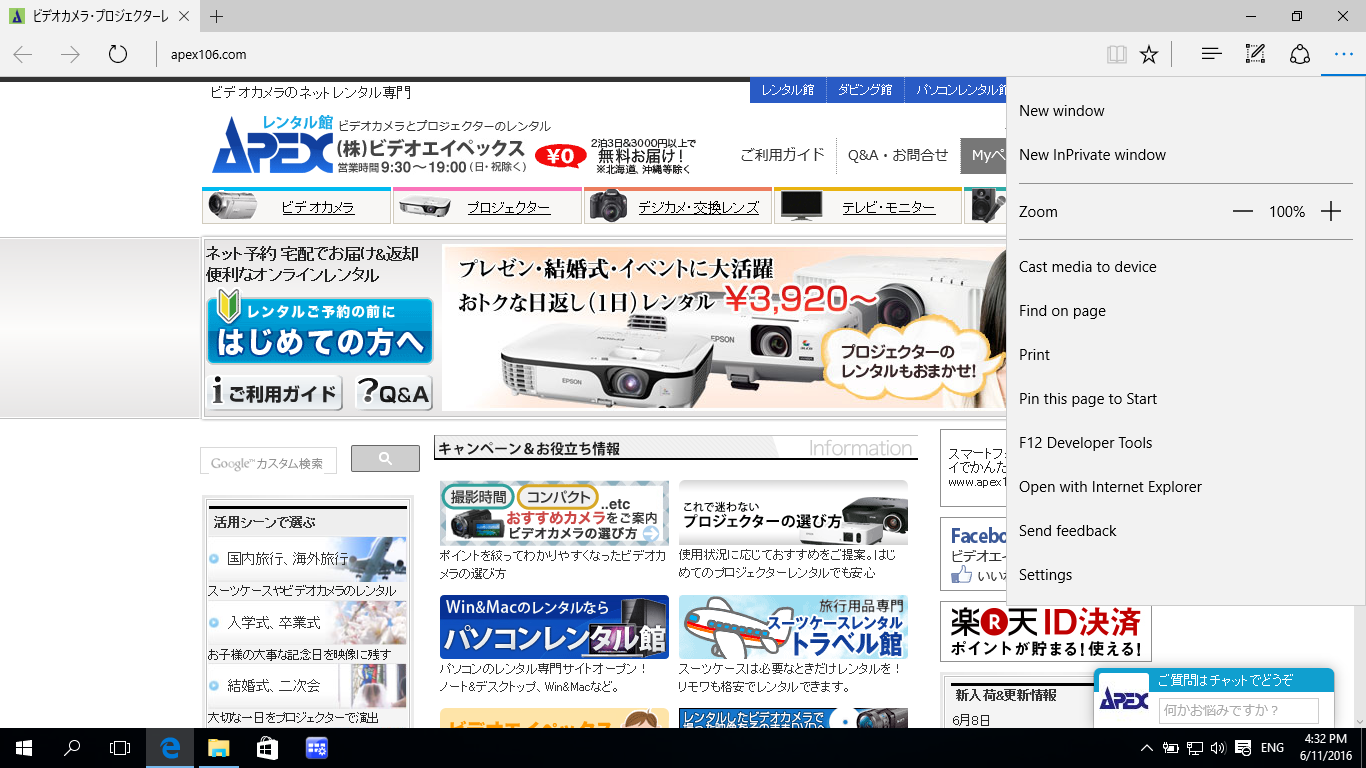Click the browser Forward arrow
Screen dimensions: 1366x768
point(70,54)
